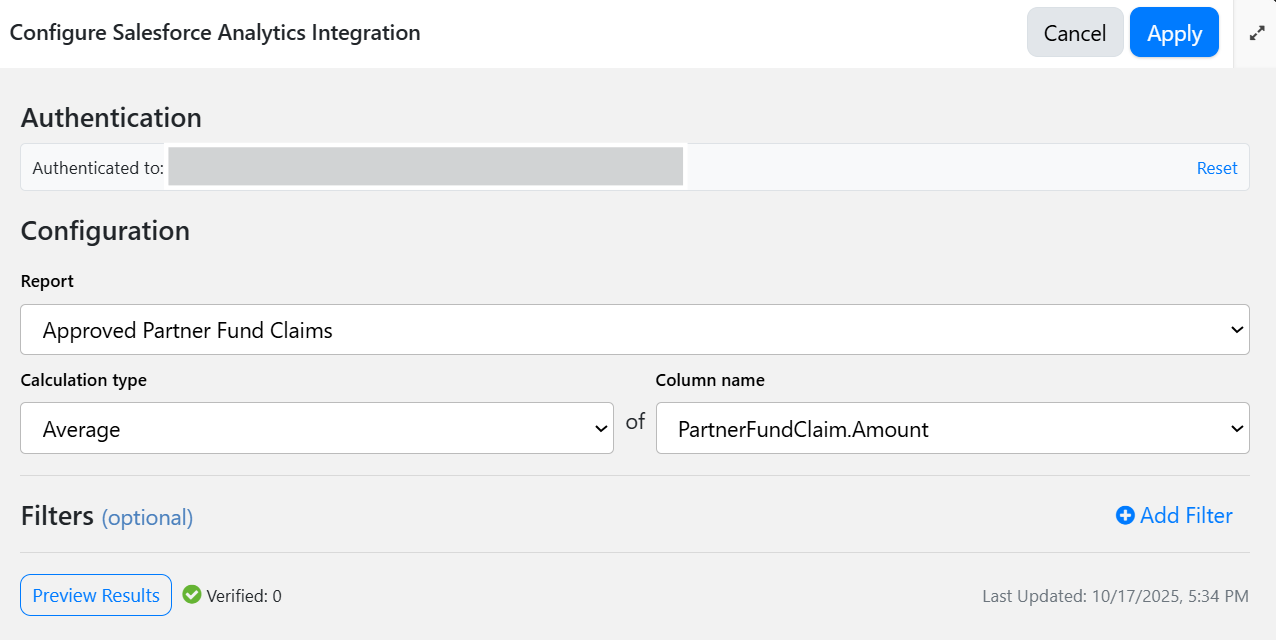Click the redacted Authenticated to account field
This screenshot has width=1276, height=640.
point(425,167)
